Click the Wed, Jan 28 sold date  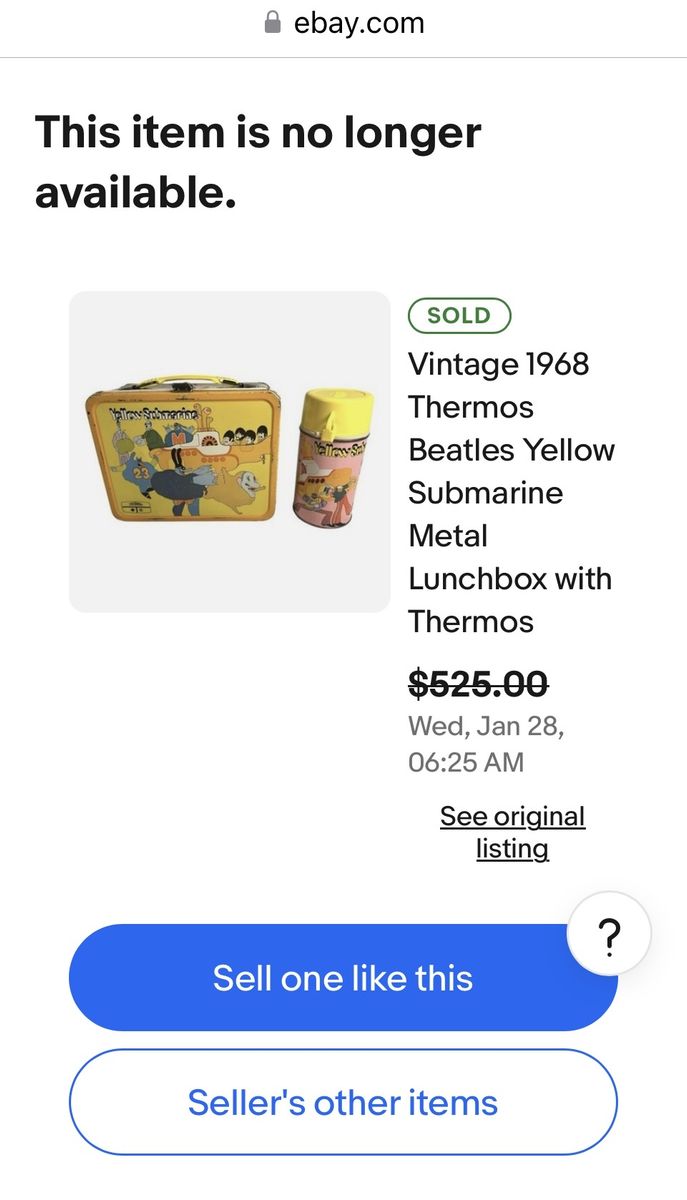coord(486,727)
